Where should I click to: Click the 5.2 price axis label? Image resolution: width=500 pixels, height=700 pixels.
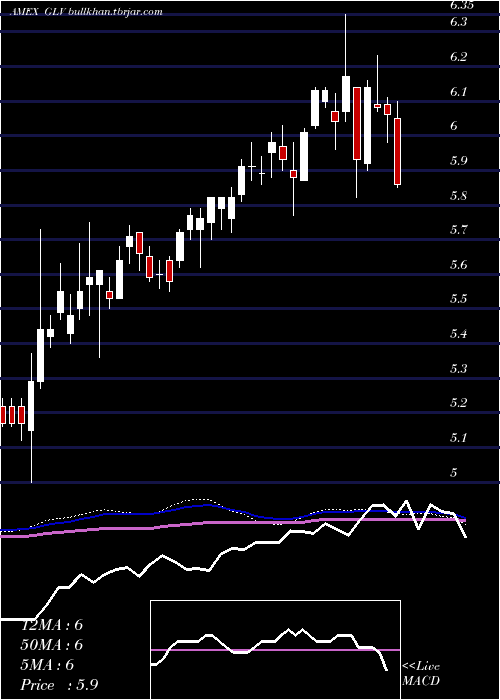[x=458, y=403]
